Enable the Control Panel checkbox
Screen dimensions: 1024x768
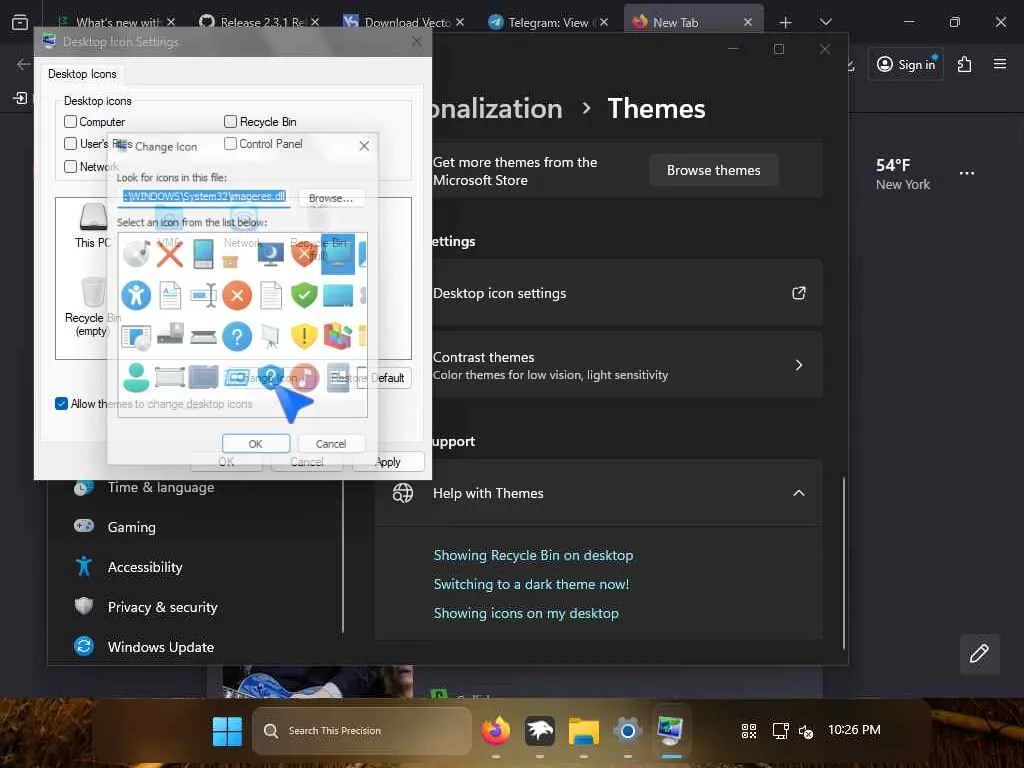click(230, 143)
